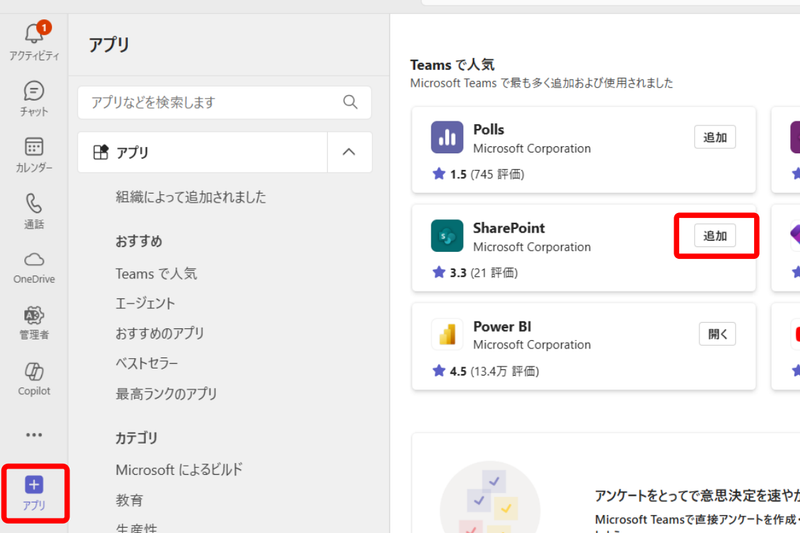Click the 3.3 (21 評価) rating text

[x=484, y=273]
